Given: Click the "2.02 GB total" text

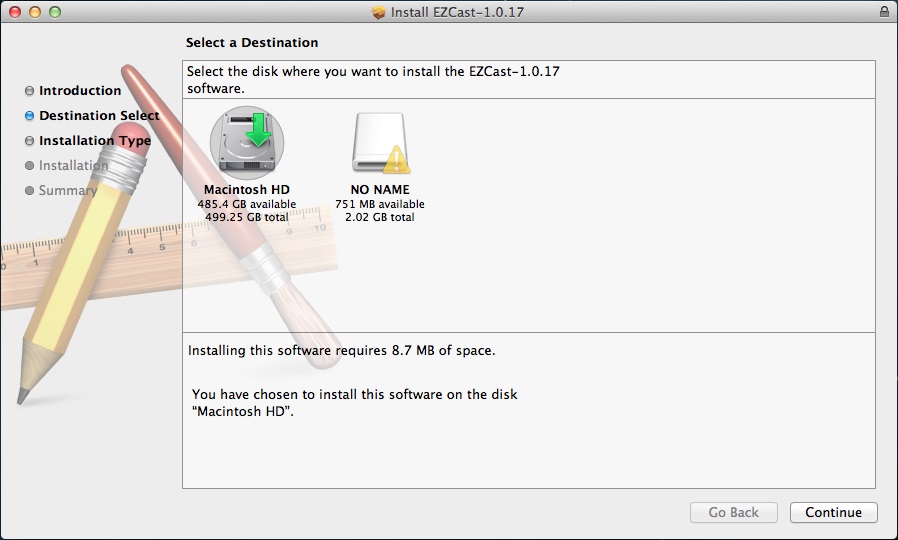Looking at the screenshot, I should pos(380,217).
